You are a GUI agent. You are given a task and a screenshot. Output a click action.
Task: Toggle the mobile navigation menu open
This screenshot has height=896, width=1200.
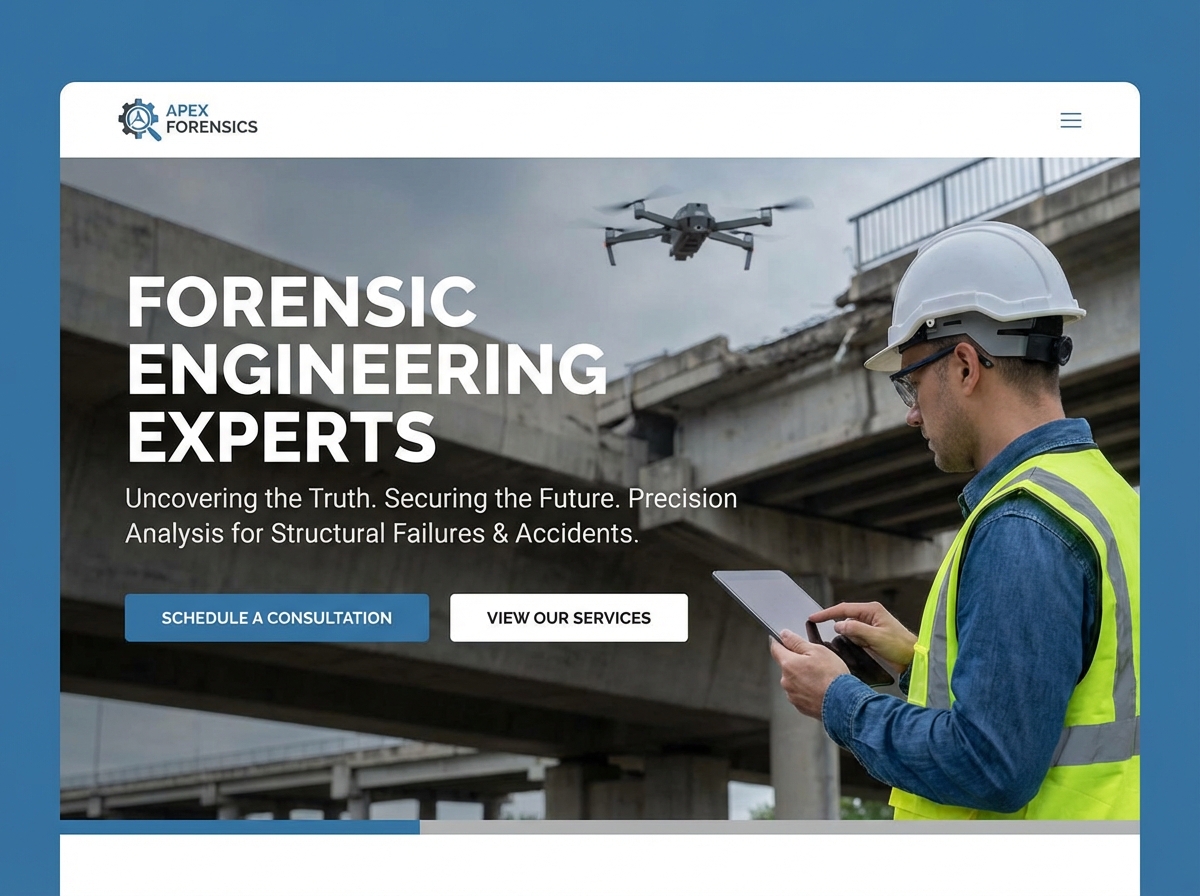(1070, 120)
